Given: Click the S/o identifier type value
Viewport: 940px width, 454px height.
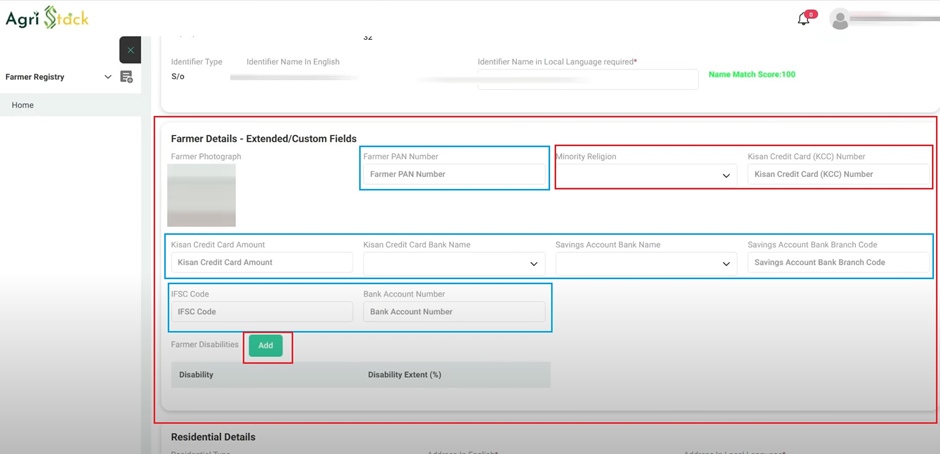Looking at the screenshot, I should (177, 77).
